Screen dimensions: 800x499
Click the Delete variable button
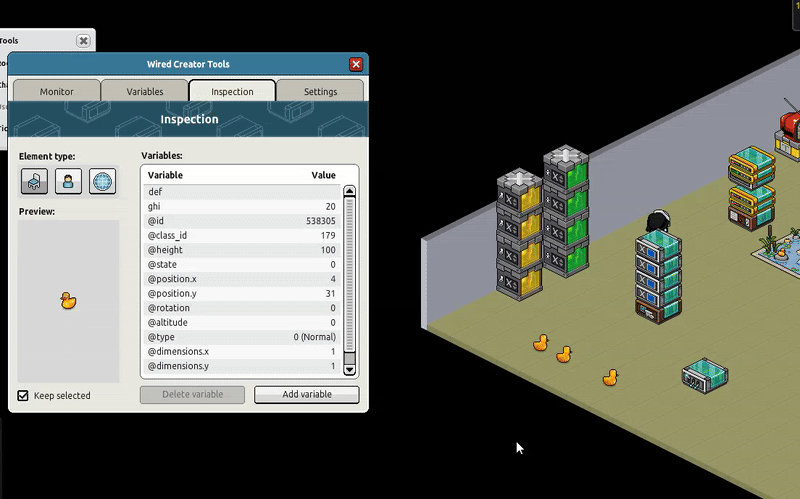click(192, 395)
